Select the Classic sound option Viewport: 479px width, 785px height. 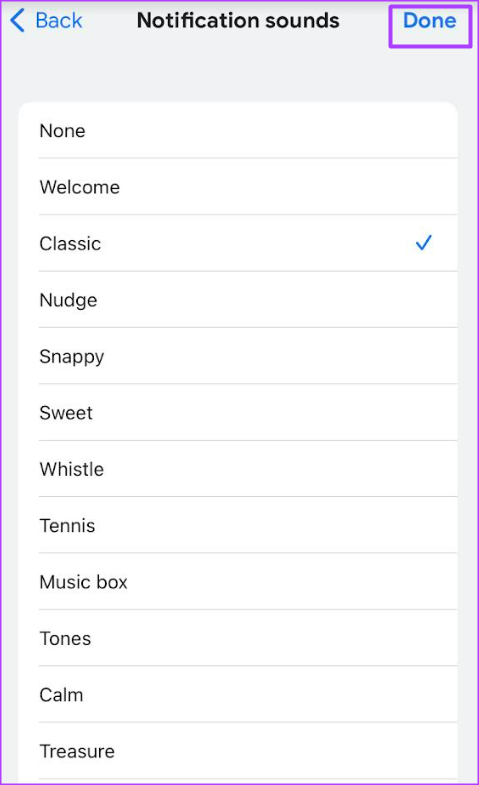[238, 243]
